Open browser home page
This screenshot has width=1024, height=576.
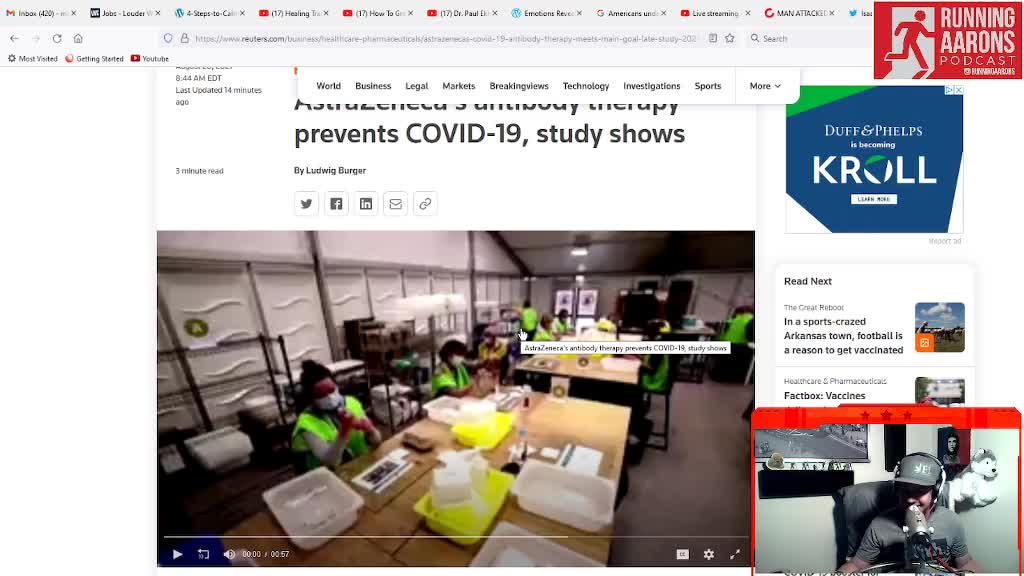click(78, 39)
